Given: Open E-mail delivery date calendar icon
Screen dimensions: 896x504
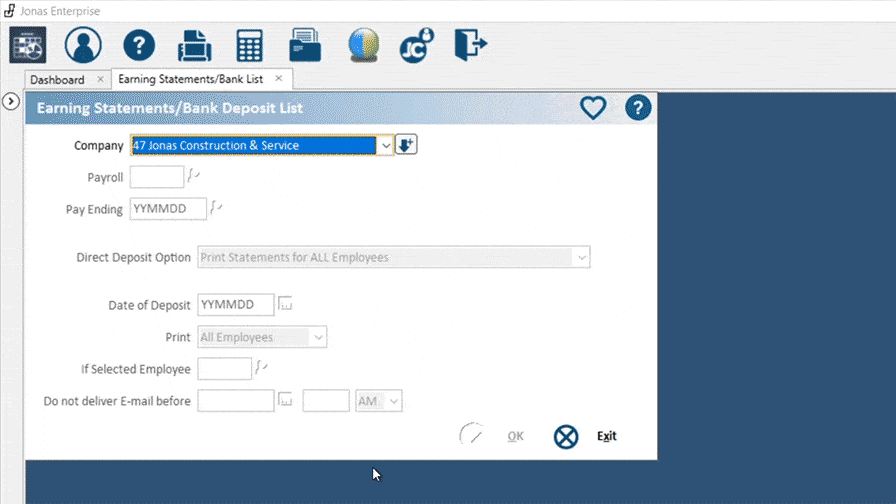Looking at the screenshot, I should tap(285, 399).
